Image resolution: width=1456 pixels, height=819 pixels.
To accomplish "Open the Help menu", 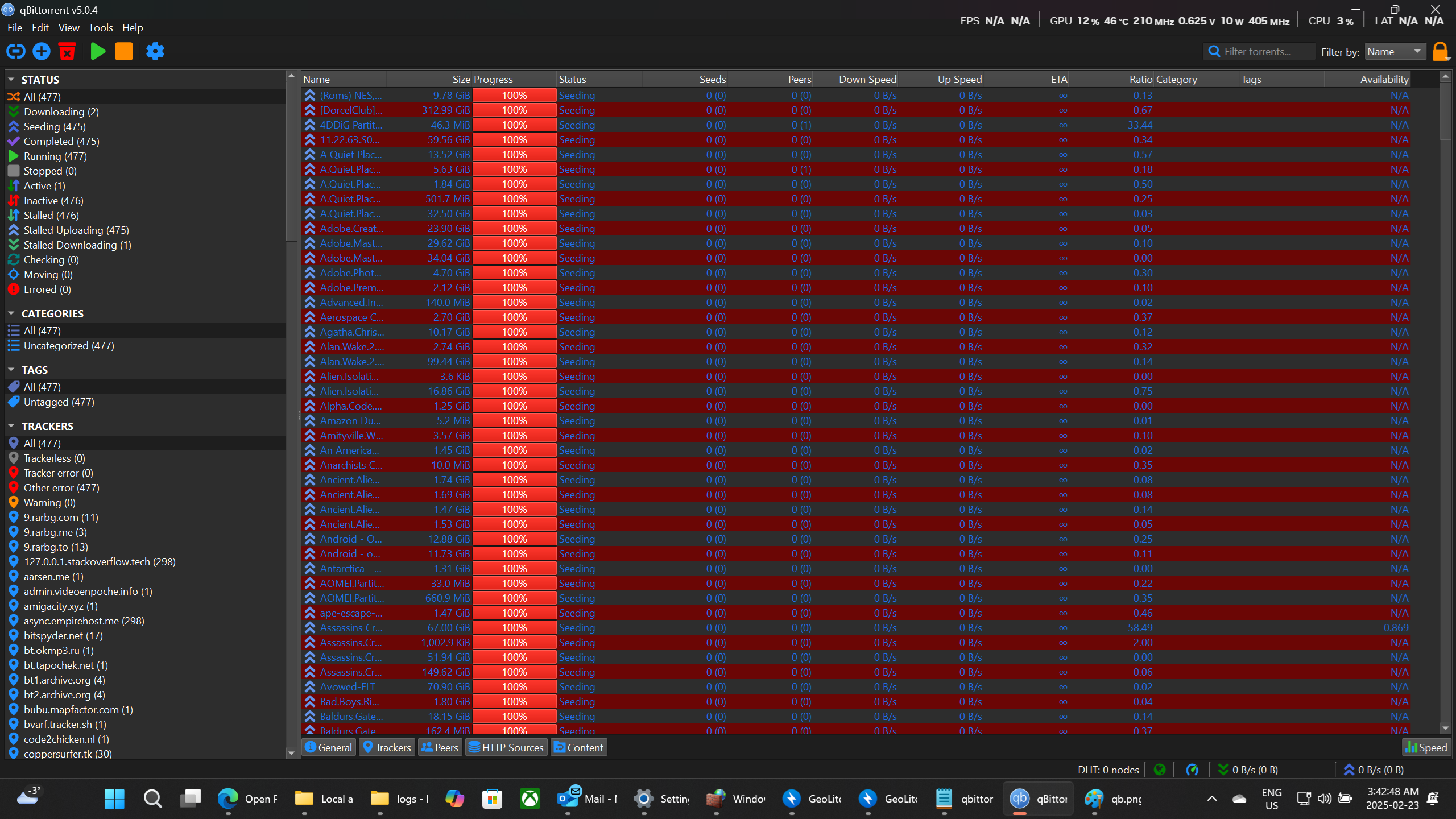I will pos(133,27).
